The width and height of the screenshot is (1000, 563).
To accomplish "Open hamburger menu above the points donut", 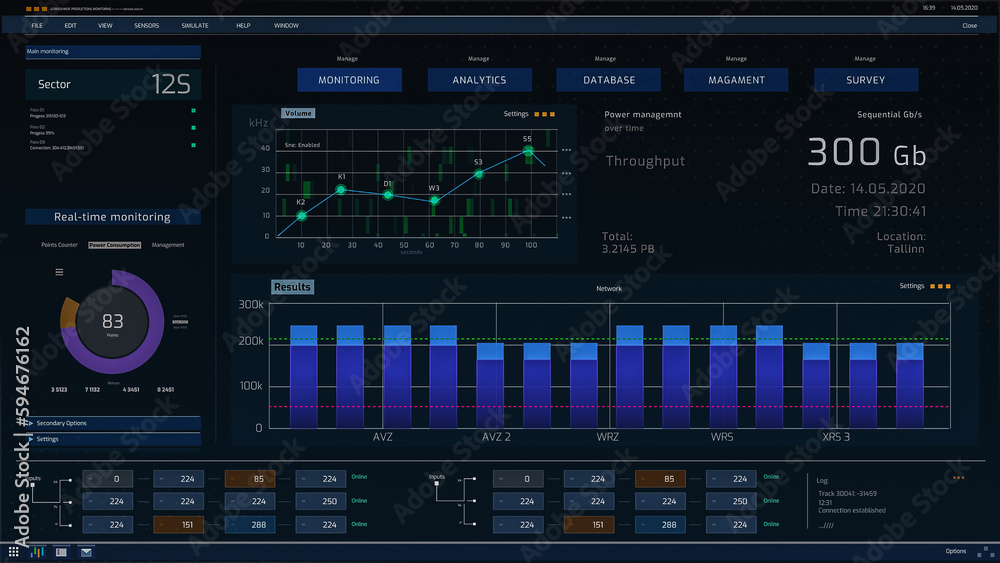I will [59, 272].
